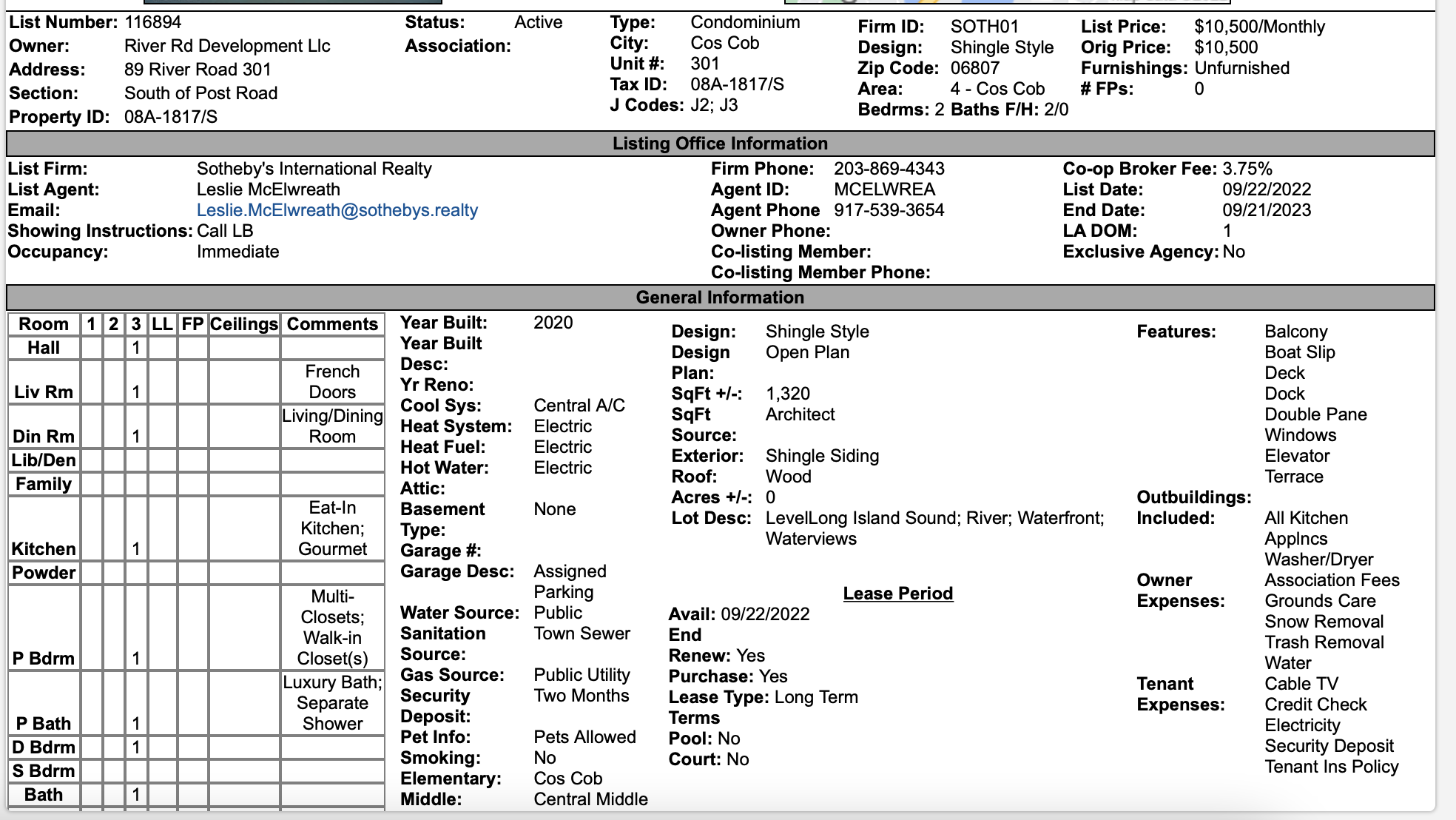
Task: Click the Tenant Ins Policy expense entry
Action: (1331, 767)
